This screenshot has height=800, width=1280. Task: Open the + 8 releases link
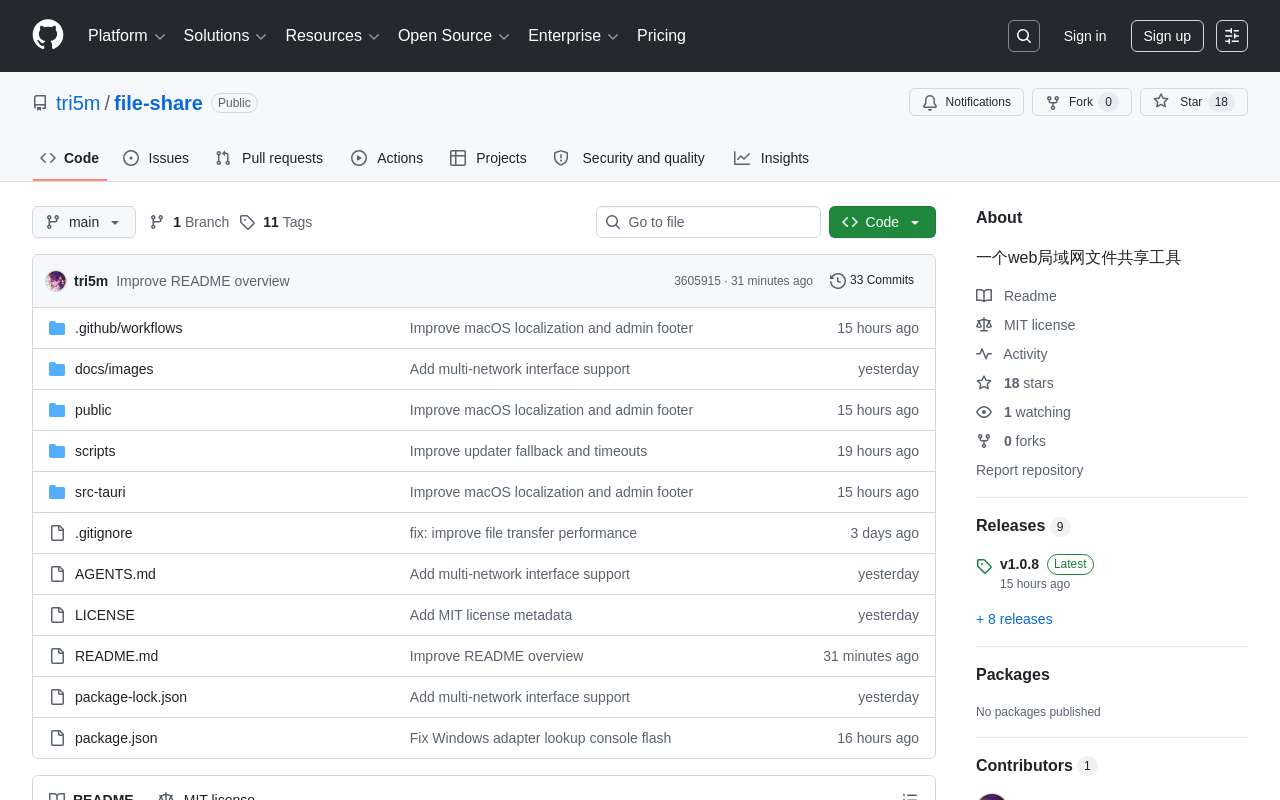1014,619
